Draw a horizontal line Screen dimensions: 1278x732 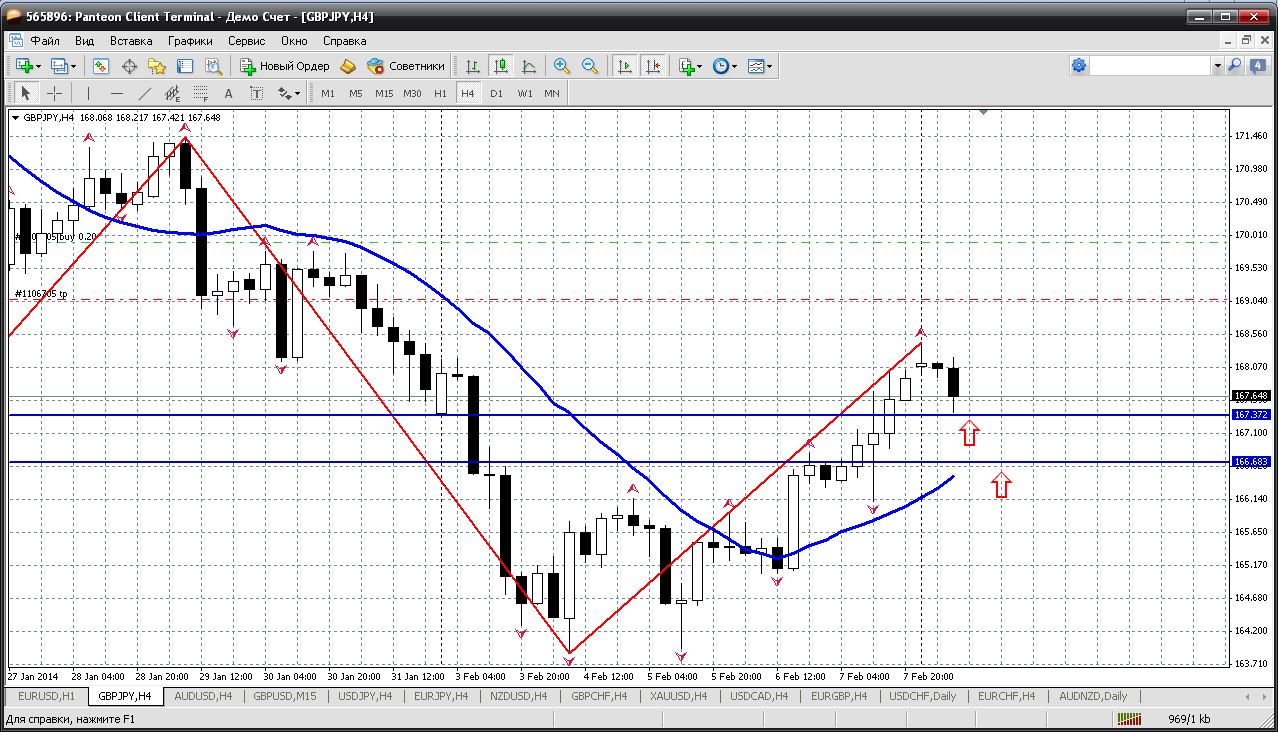(116, 93)
